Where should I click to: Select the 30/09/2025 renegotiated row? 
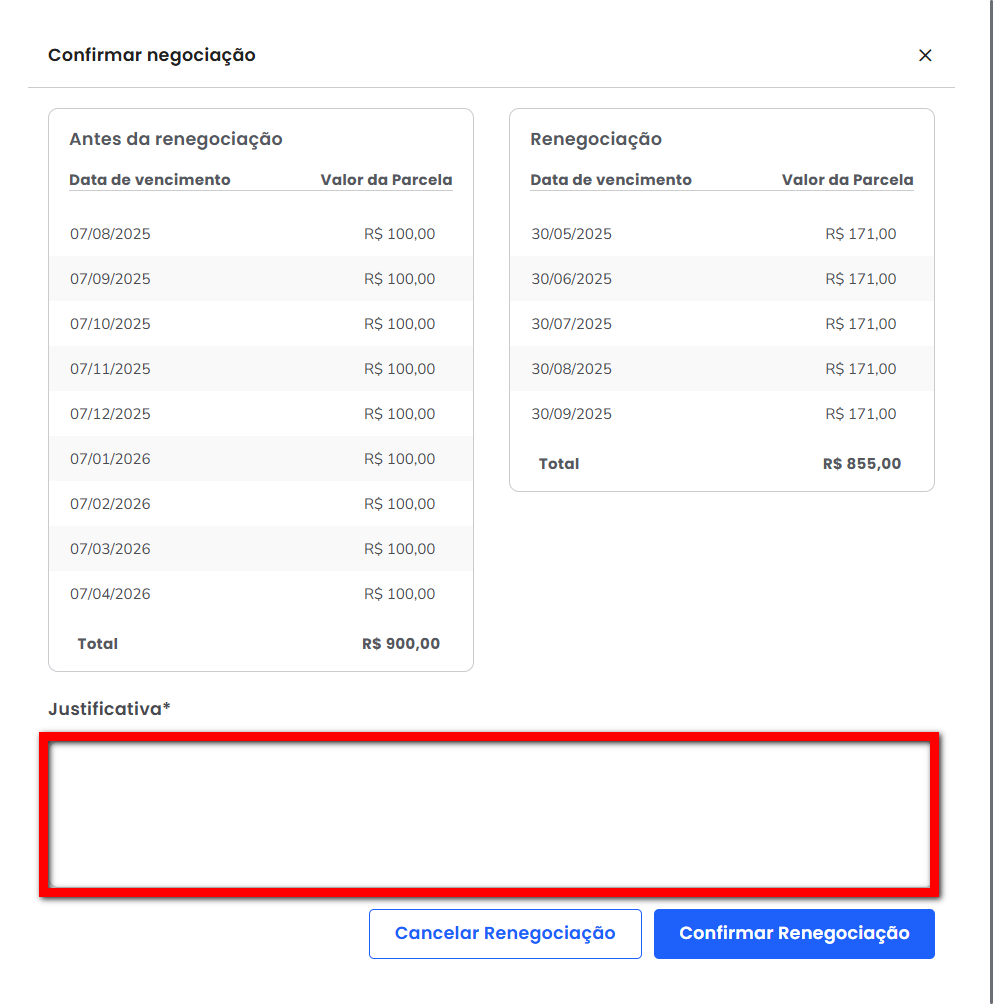click(x=722, y=413)
